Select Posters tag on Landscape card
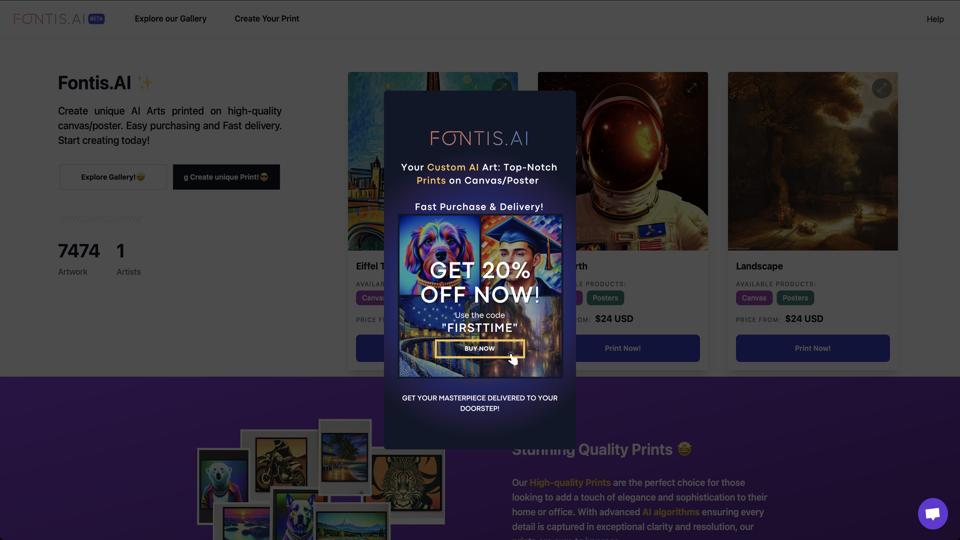The image size is (960, 540). [x=795, y=298]
